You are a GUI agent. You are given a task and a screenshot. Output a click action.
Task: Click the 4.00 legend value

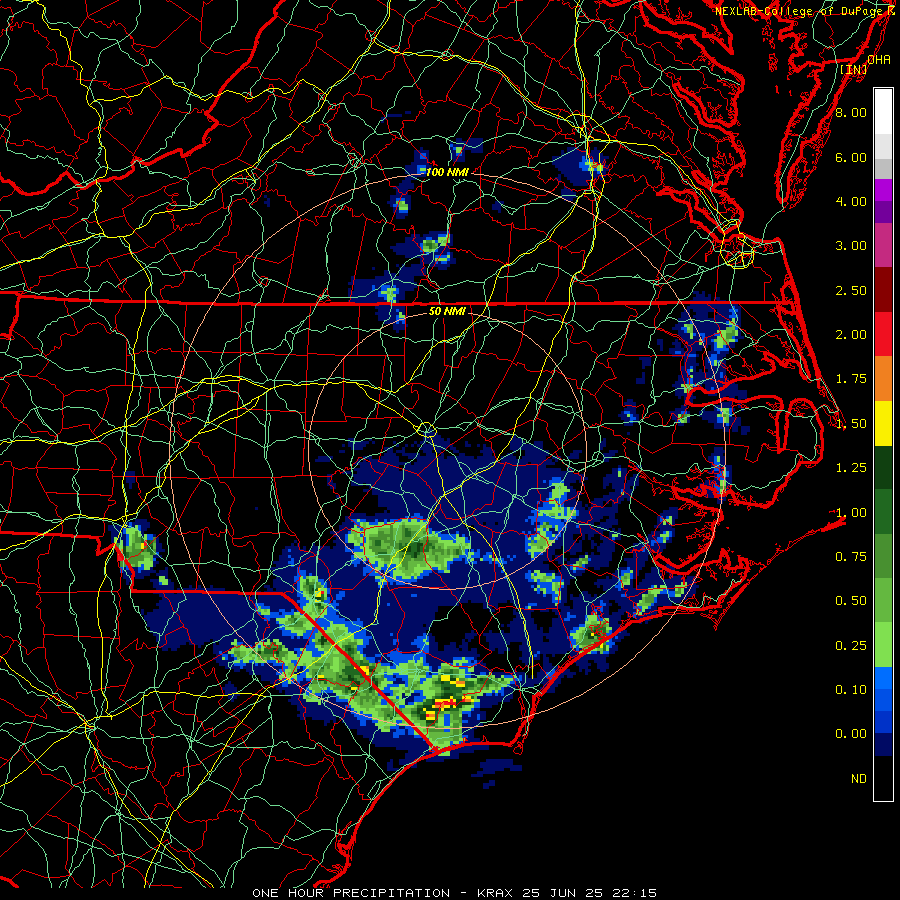coord(851,201)
